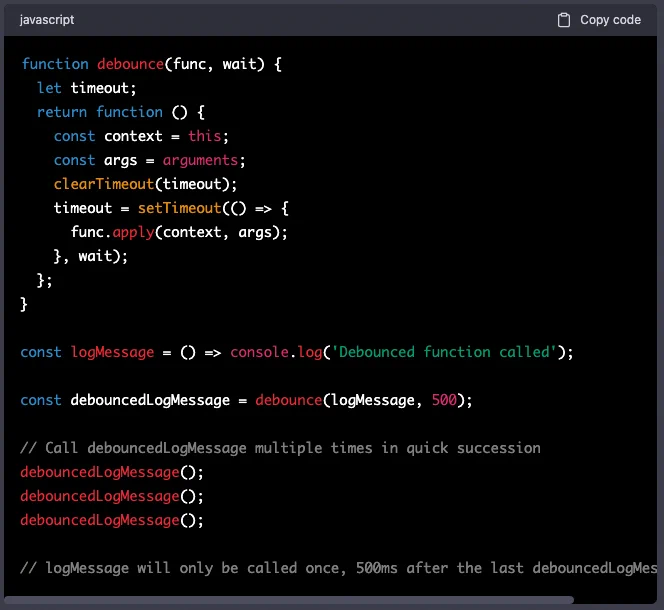Click the comment about calling in quick succession

pyautogui.click(x=280, y=448)
